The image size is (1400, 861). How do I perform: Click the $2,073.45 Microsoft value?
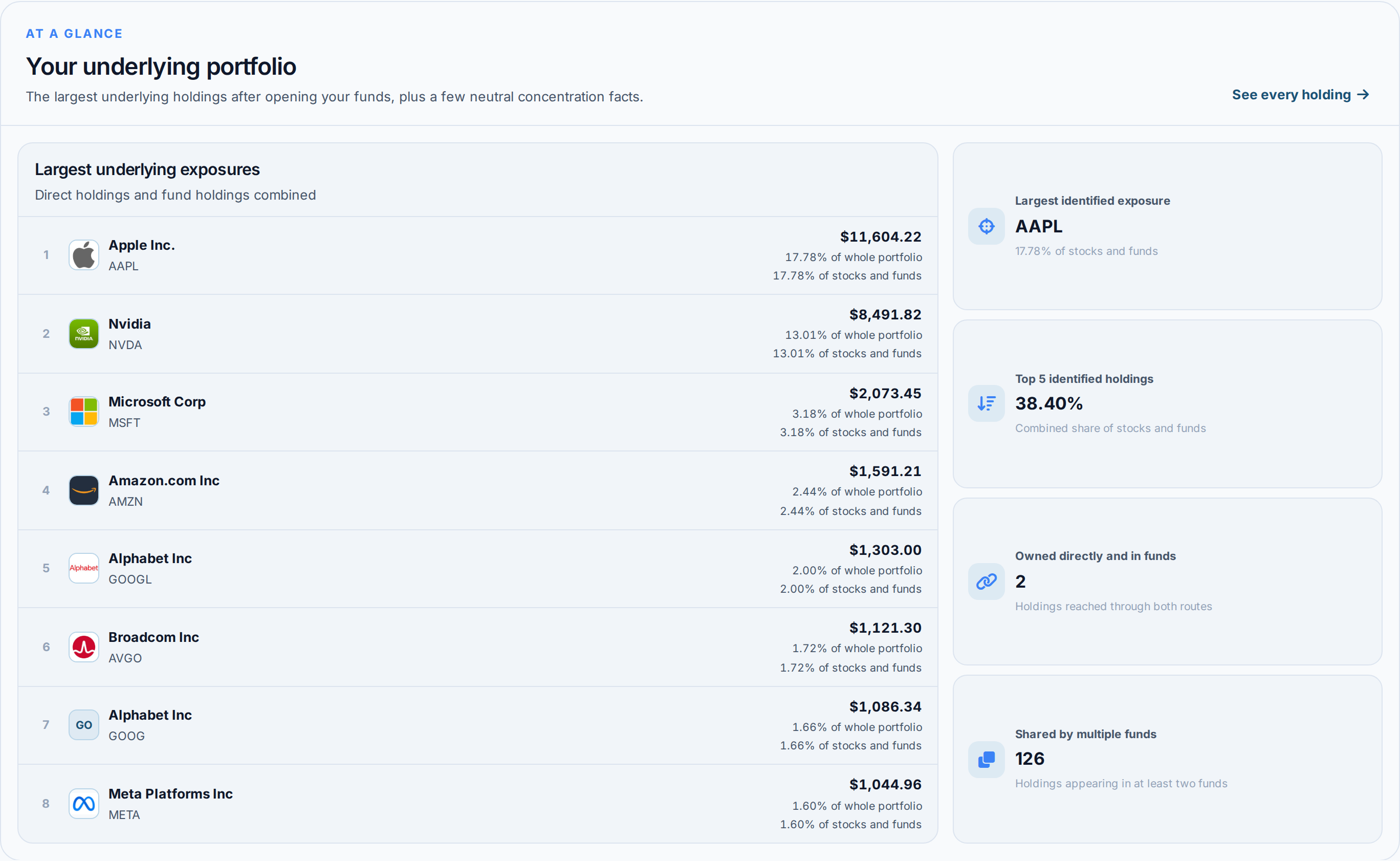click(886, 394)
